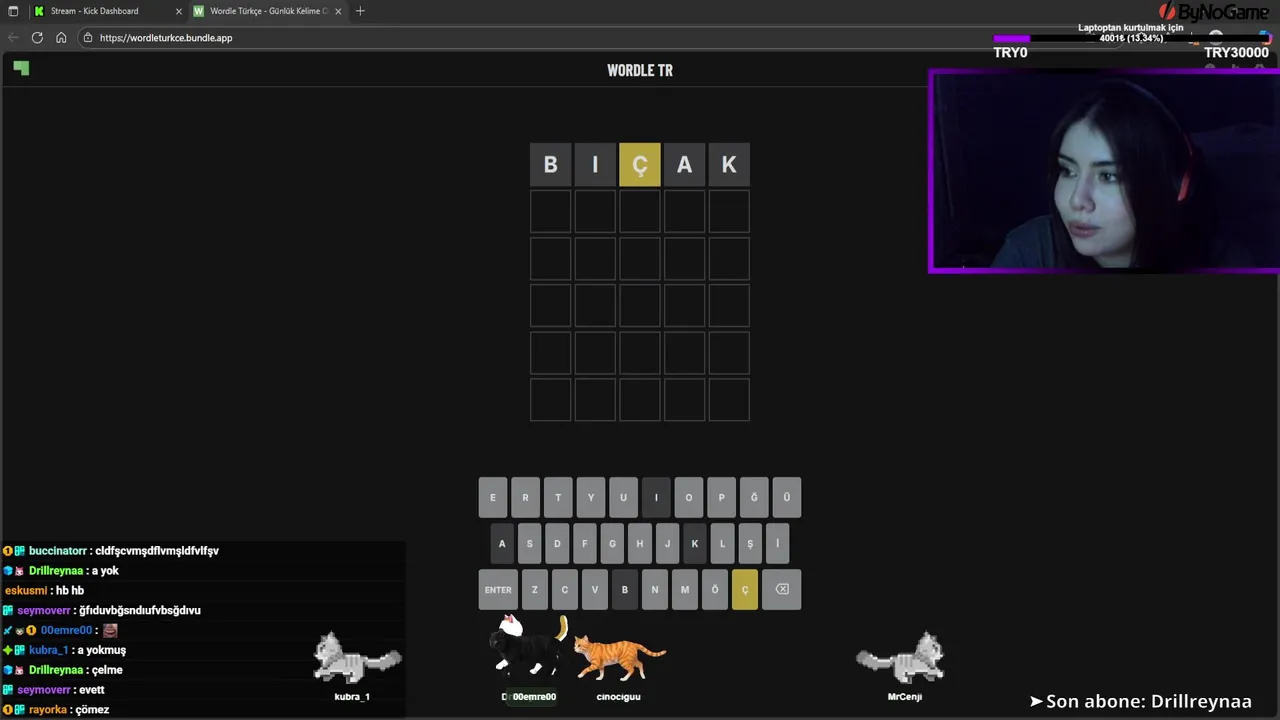Switch to Wordle Türkçe tab
Image resolution: width=1280 pixels, height=720 pixels.
[267, 11]
